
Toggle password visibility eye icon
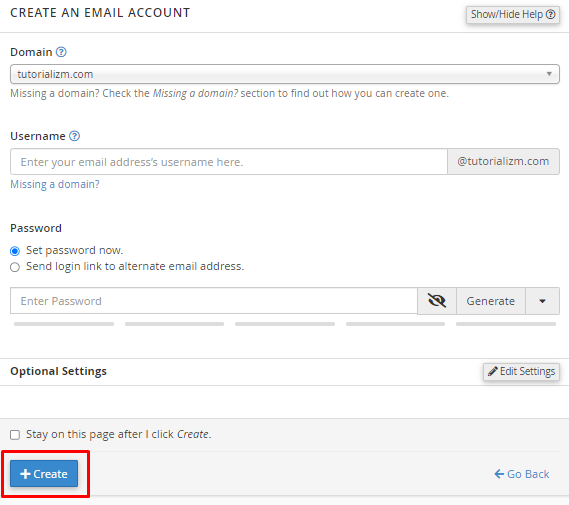(x=437, y=301)
